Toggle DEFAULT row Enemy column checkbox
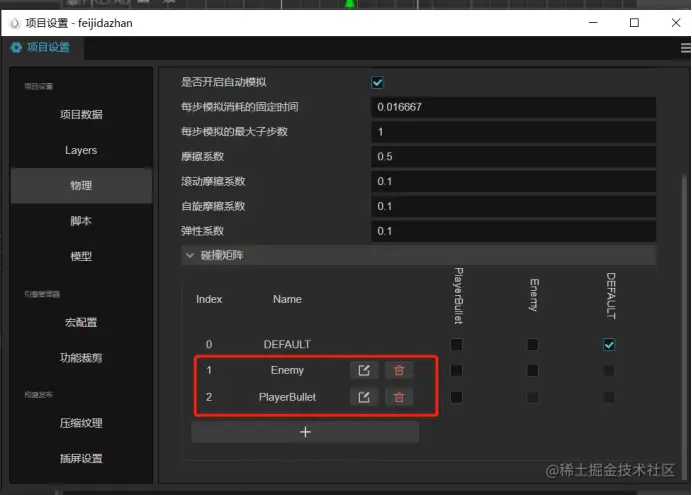Image resolution: width=692 pixels, height=495 pixels. tap(533, 344)
